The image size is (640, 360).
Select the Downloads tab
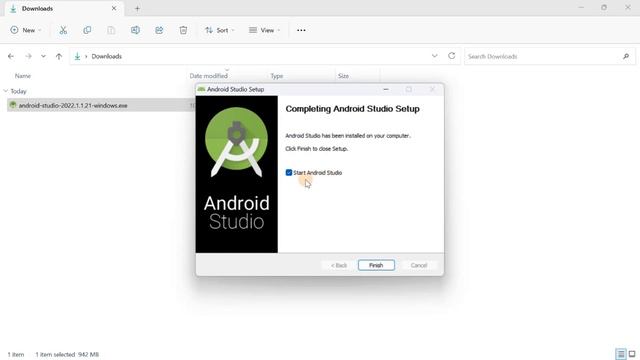tap(64, 9)
